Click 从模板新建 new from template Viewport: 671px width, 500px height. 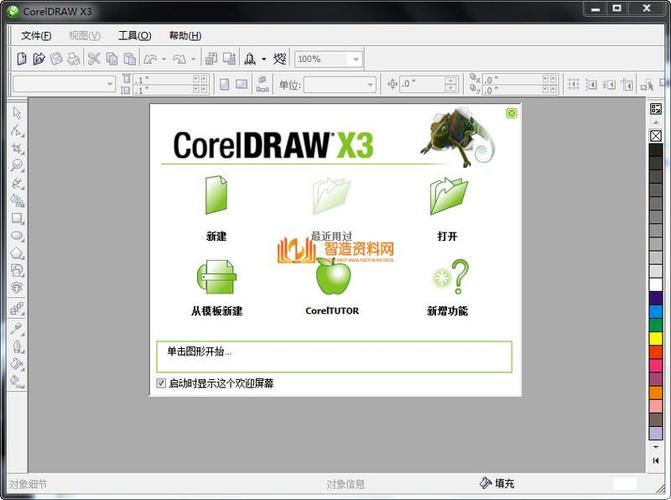217,288
